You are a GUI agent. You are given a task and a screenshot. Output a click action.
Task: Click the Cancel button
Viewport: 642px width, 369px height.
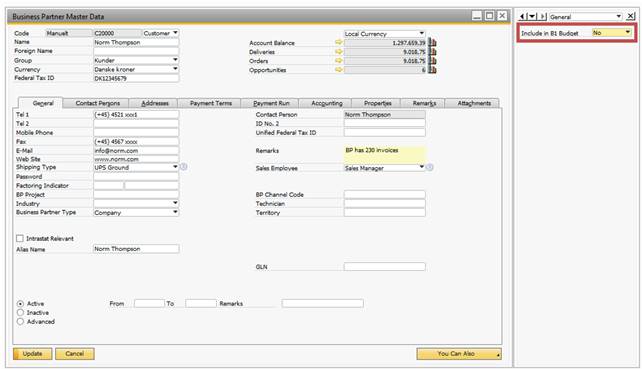[x=75, y=354]
